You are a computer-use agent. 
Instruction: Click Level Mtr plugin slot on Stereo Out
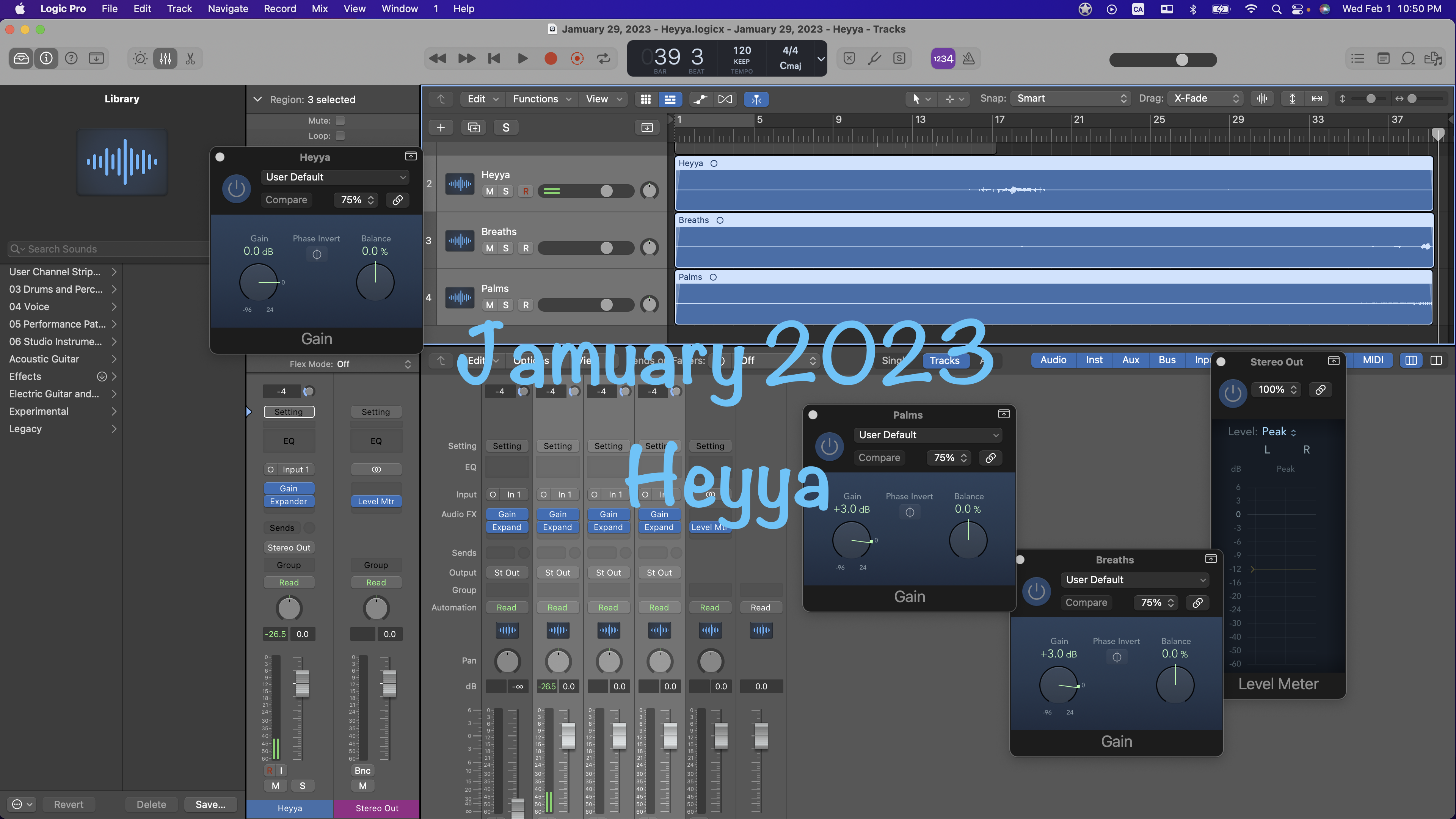[x=376, y=501]
